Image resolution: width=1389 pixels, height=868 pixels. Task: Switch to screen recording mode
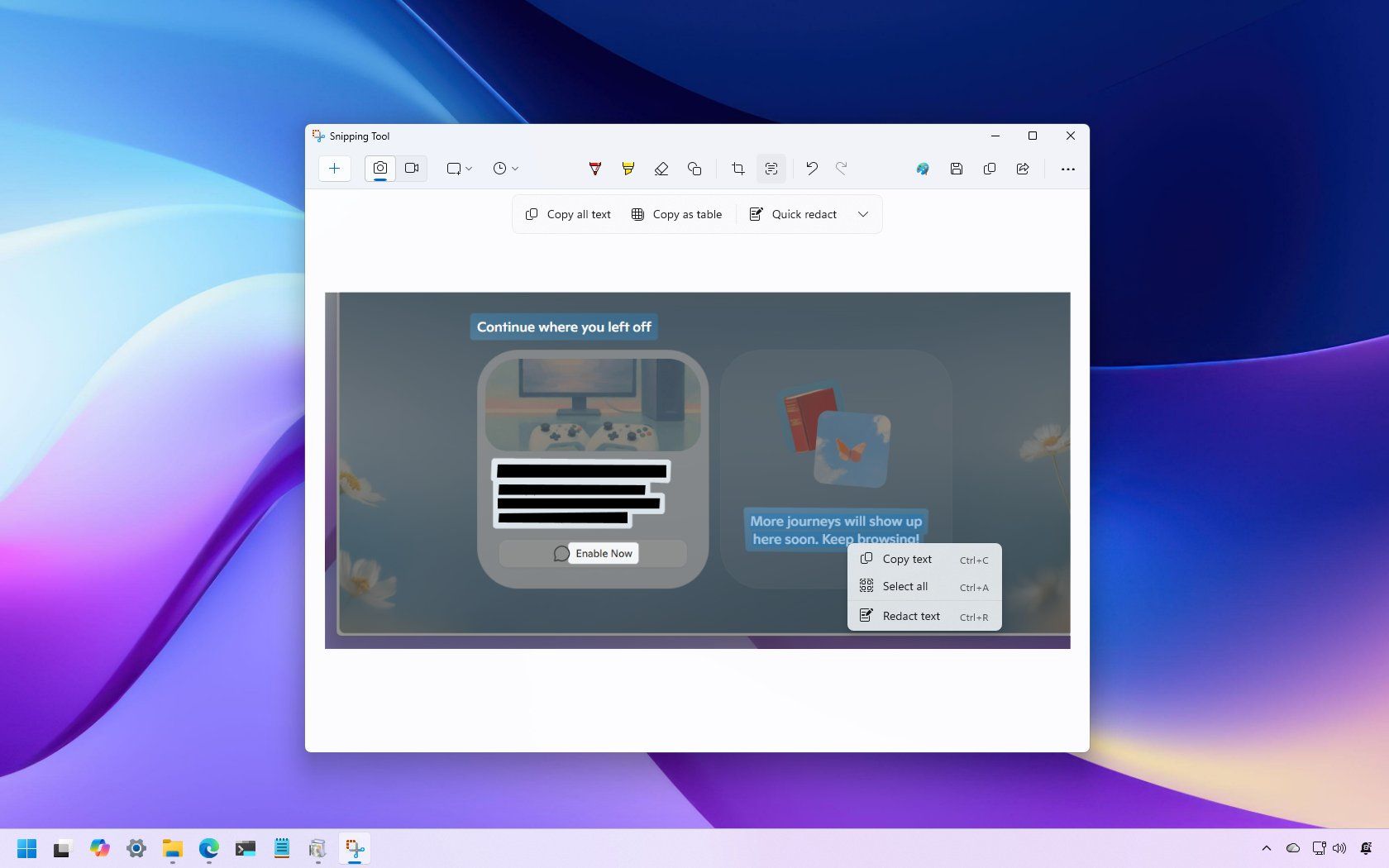point(412,168)
